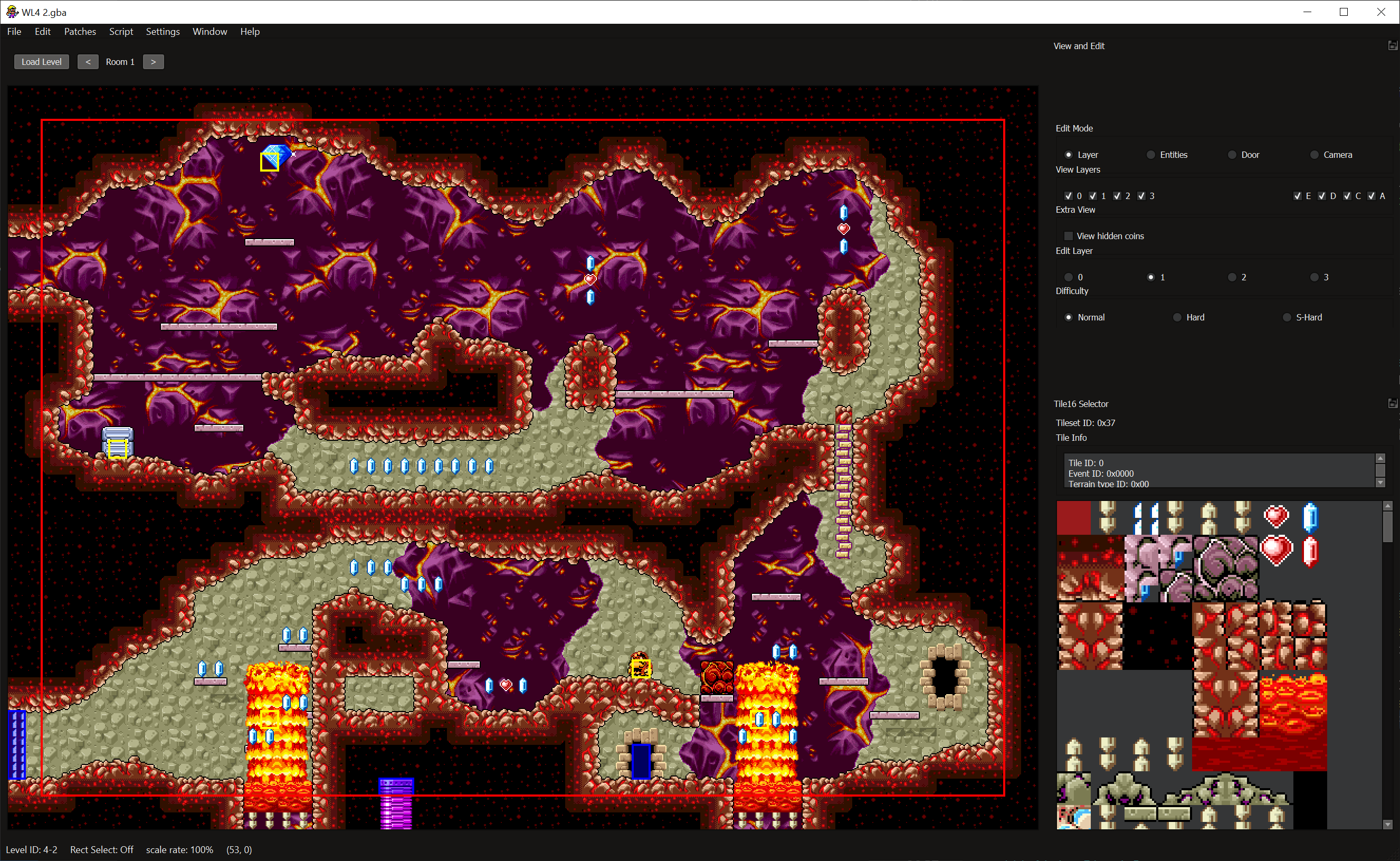Toggle visibility of layer 3

1141,196
